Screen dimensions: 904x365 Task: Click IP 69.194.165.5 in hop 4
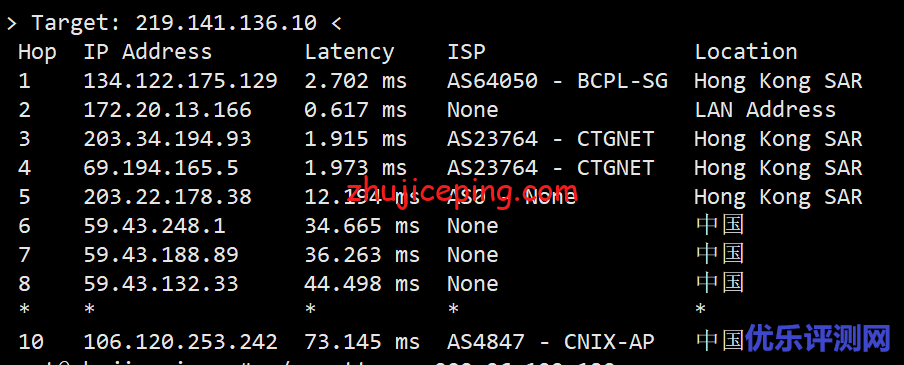pos(161,168)
